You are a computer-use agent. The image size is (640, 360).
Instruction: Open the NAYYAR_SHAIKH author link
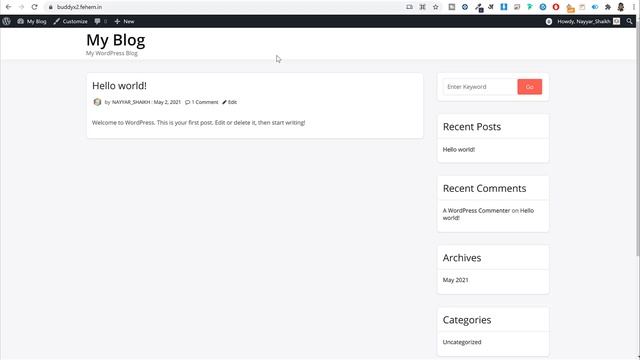click(x=131, y=102)
